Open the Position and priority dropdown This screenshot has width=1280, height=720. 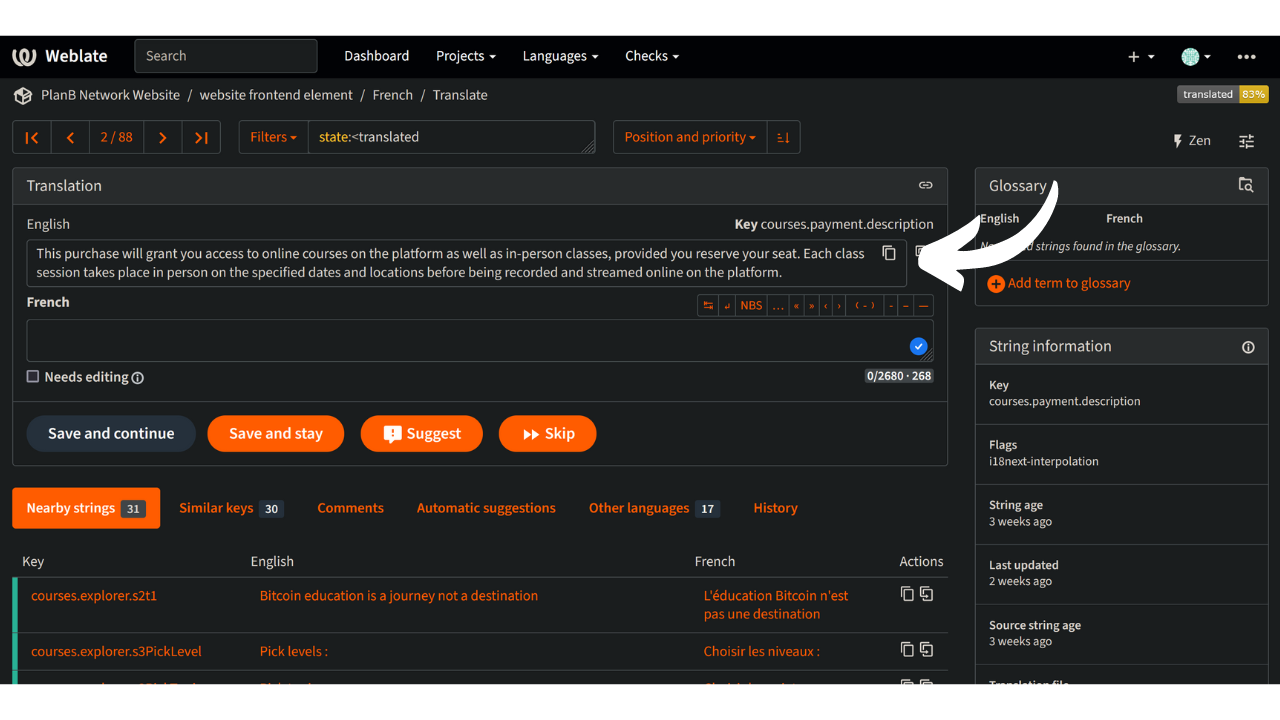coord(690,137)
